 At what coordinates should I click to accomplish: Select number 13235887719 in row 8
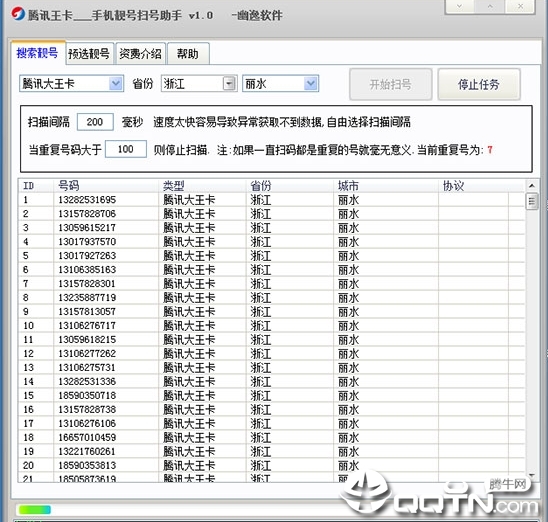(x=87, y=298)
